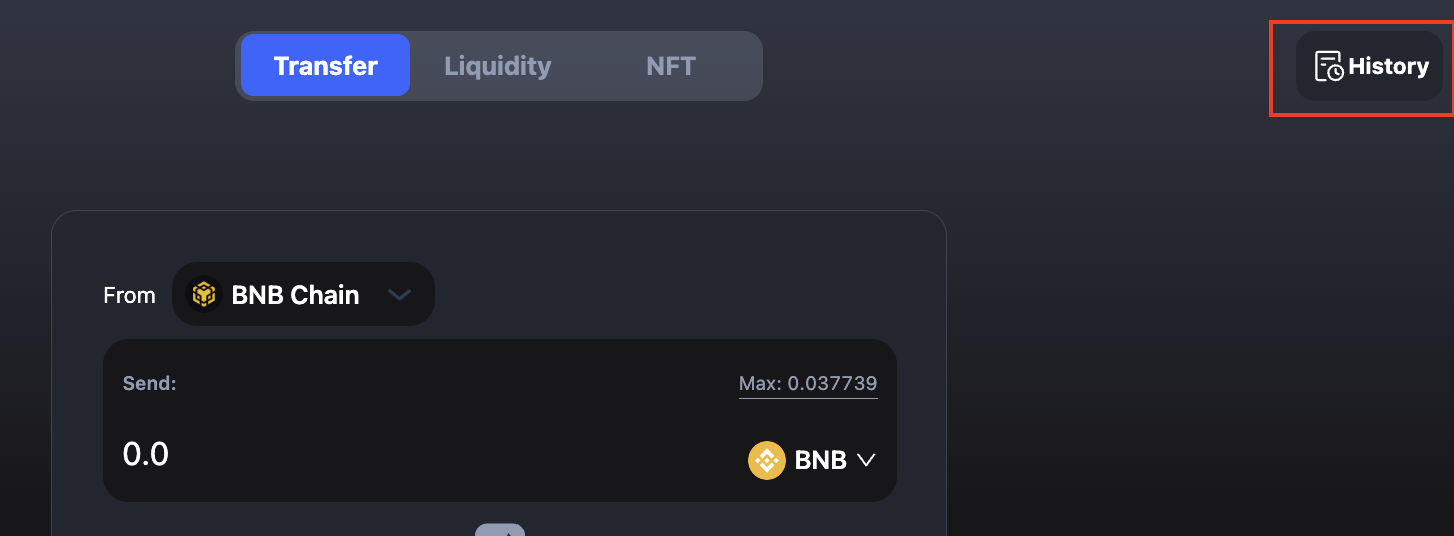Viewport: 1454px width, 536px height.
Task: Open the BNB token selector arrow
Action: pyautogui.click(x=866, y=460)
